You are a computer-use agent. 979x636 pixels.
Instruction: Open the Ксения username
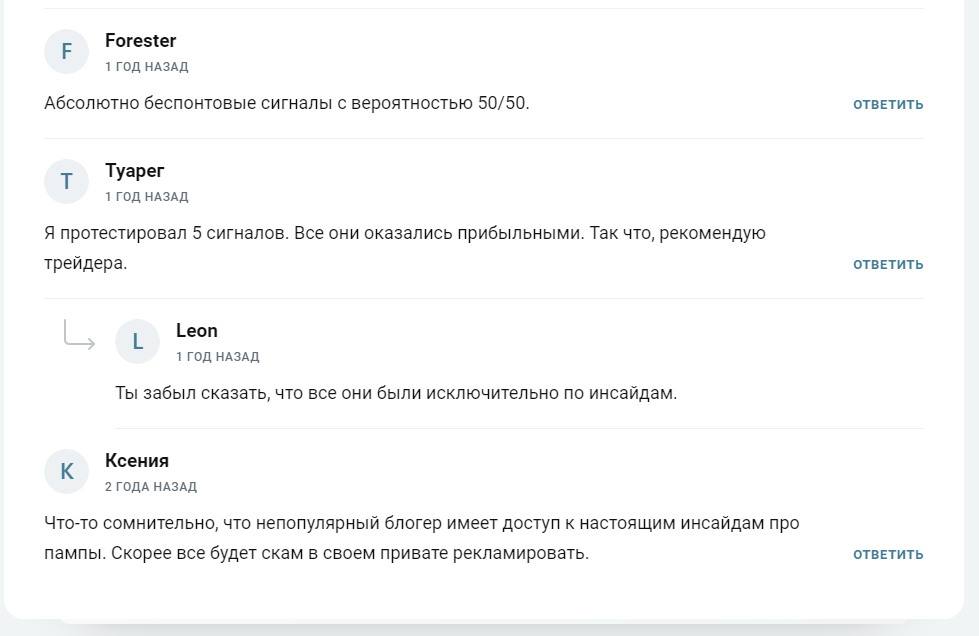[136, 461]
